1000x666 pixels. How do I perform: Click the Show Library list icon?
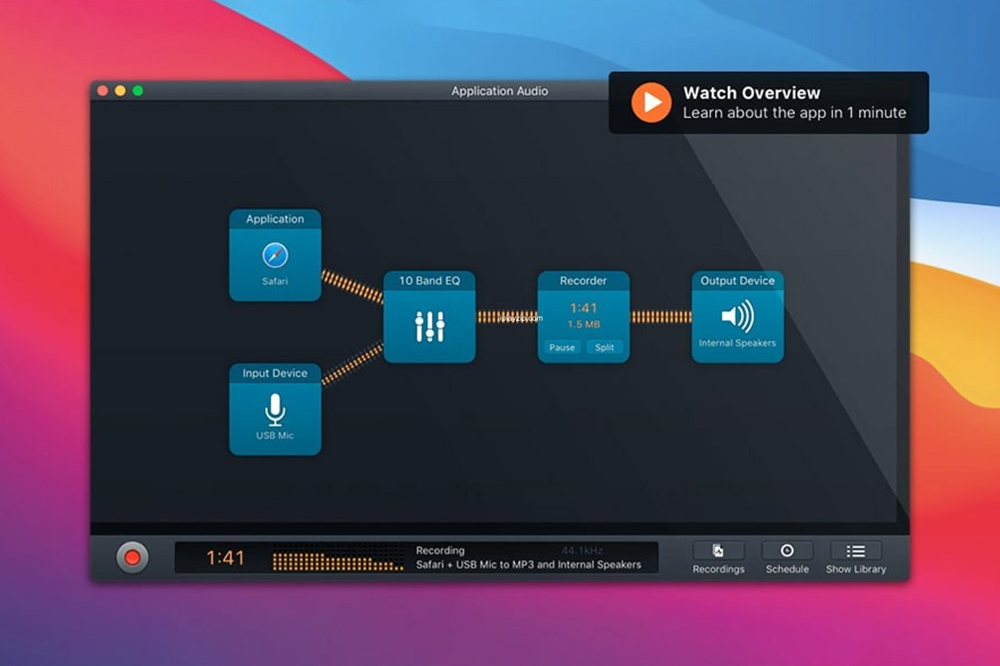click(x=856, y=551)
